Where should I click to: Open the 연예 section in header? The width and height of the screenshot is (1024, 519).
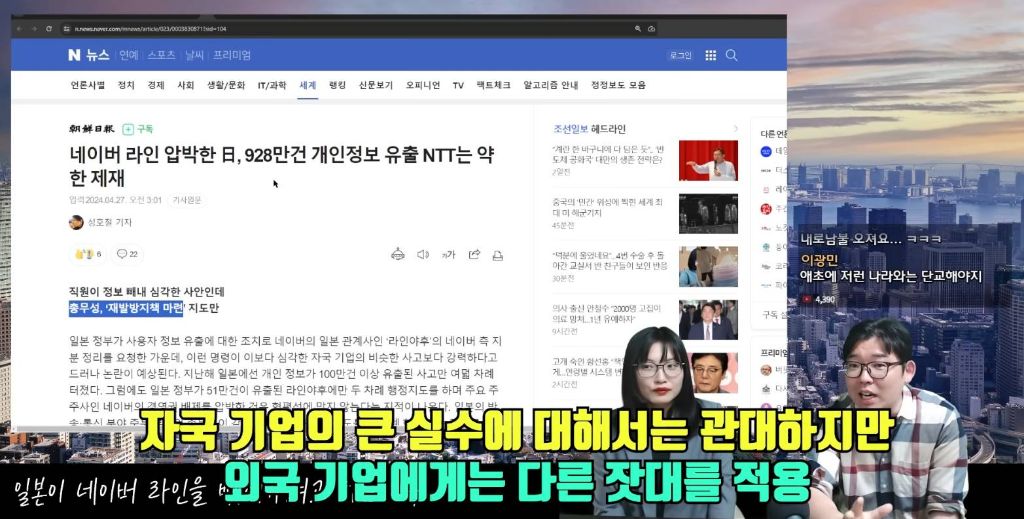(129, 55)
